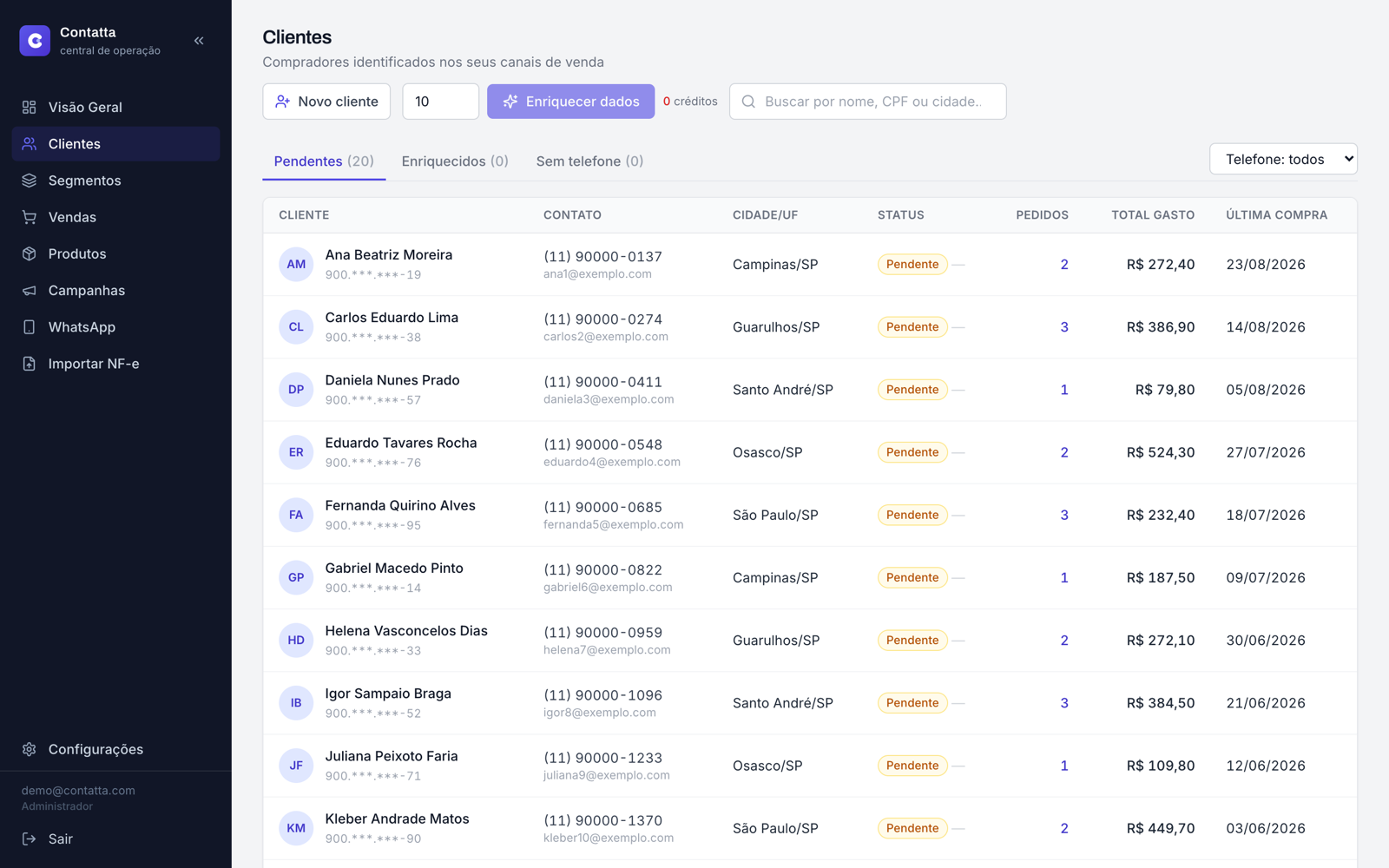Click the Enriquecer dados button
Image resolution: width=1389 pixels, height=868 pixels.
[x=570, y=102]
